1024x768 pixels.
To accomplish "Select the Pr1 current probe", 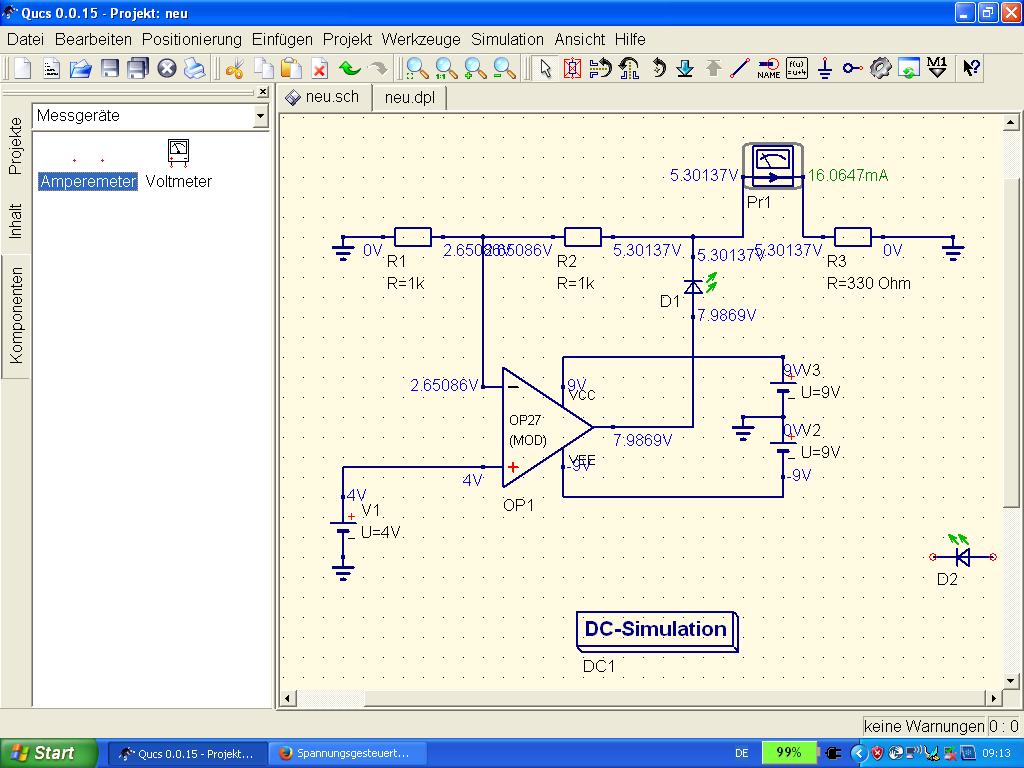I will tap(773, 166).
